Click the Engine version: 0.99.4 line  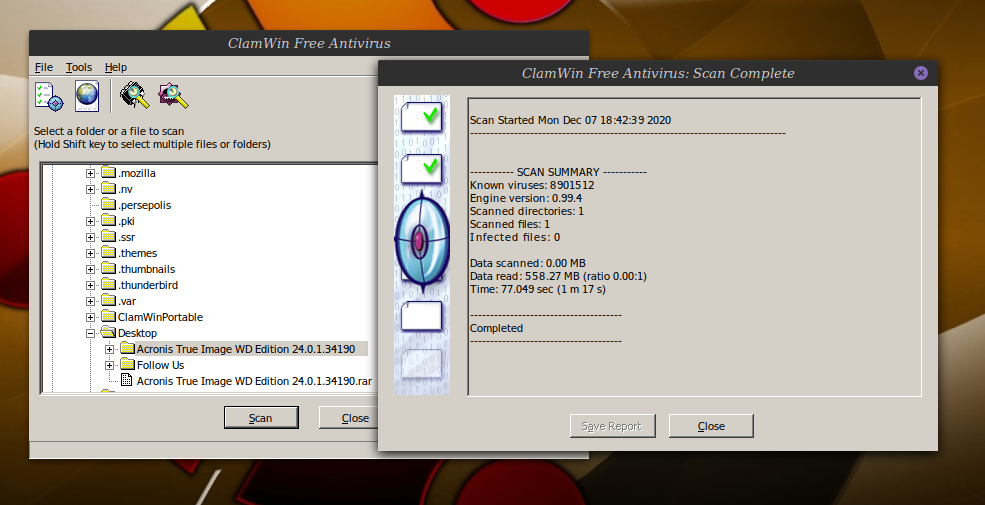[526, 198]
